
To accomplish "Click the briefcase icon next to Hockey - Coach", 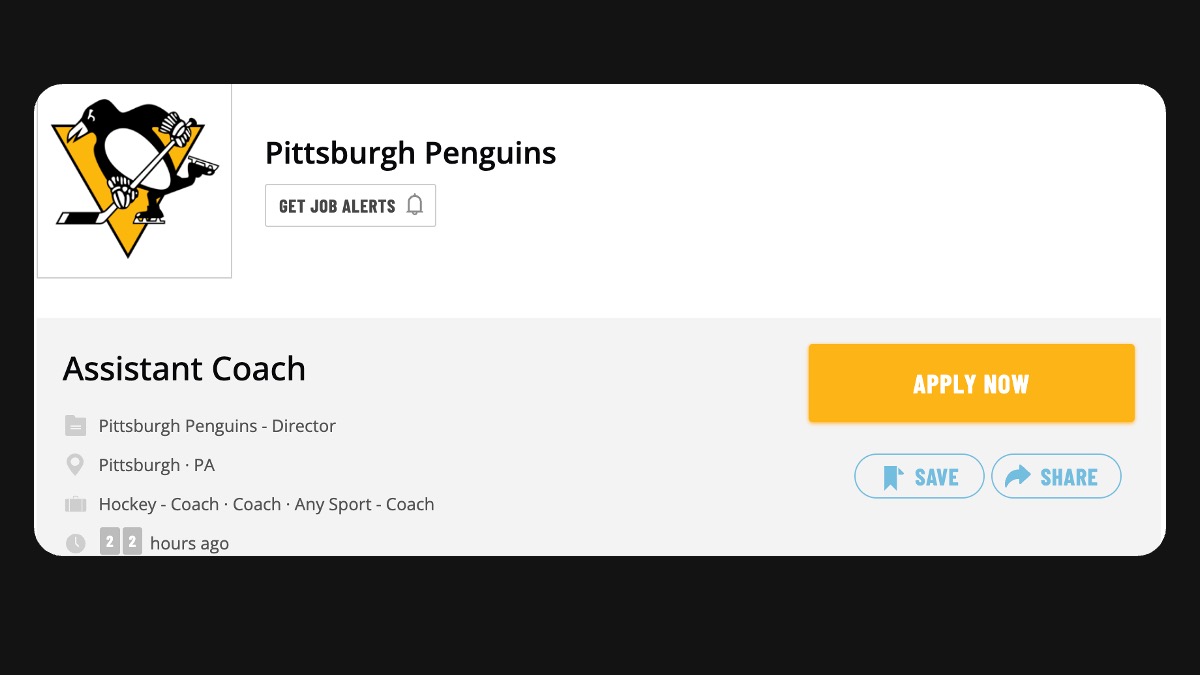I will coord(75,504).
